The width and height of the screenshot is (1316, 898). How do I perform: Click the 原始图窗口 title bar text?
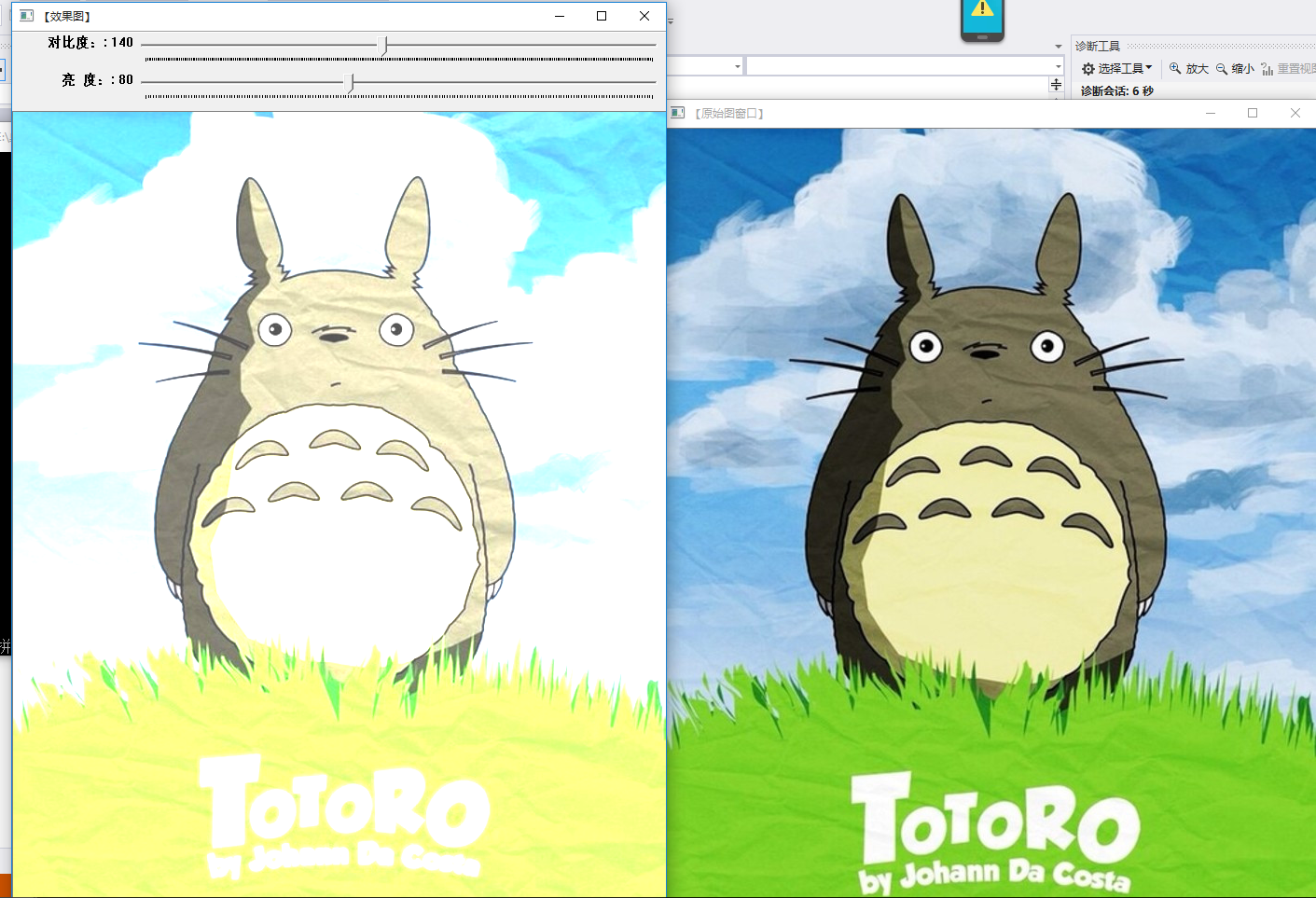point(729,113)
